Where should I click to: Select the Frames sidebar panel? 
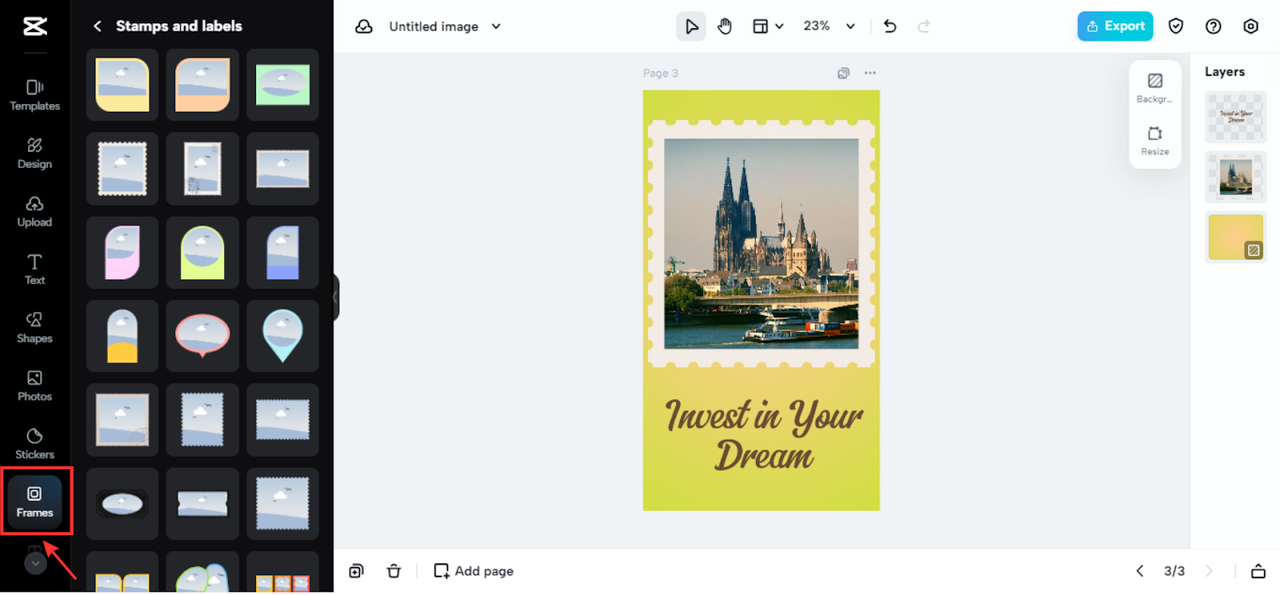pos(34,501)
